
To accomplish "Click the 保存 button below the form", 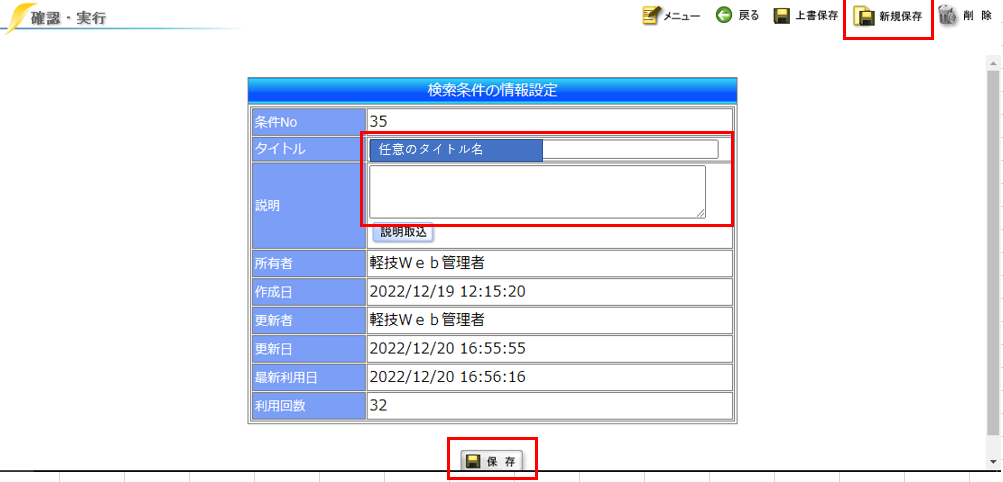I will tap(492, 461).
